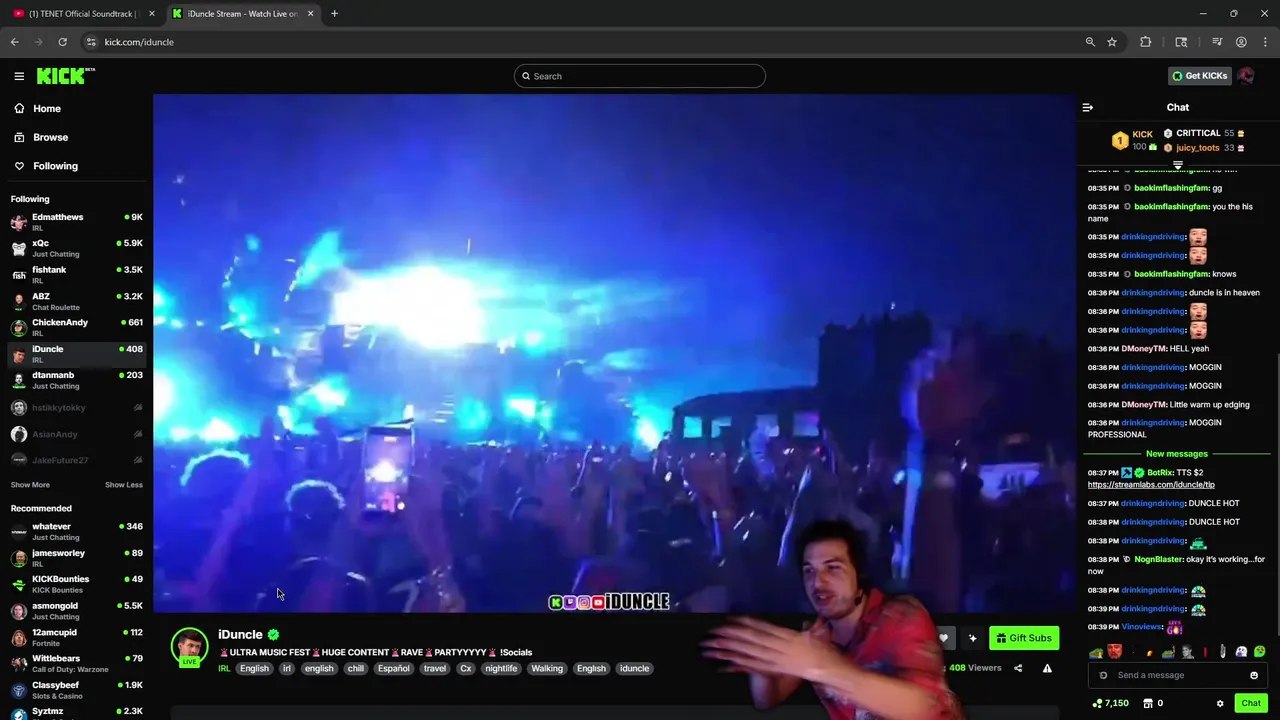Viewport: 1280px width, 720px height.
Task: Click the IRL category link
Action: (x=224, y=668)
